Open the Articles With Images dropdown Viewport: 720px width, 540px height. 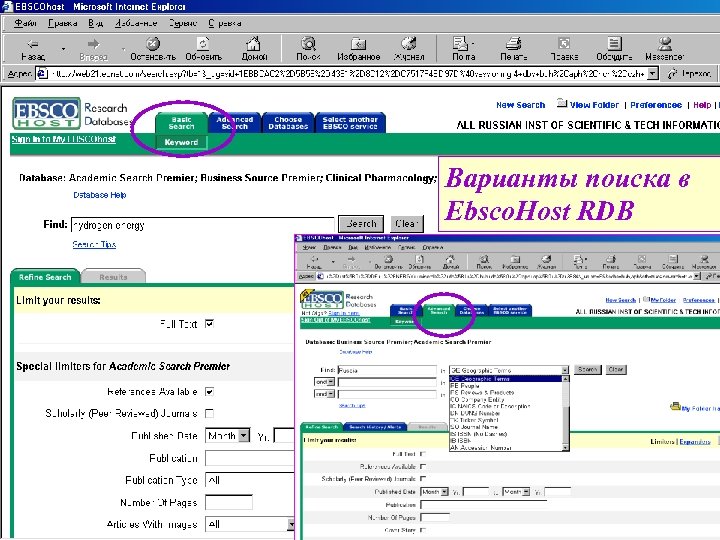291,524
